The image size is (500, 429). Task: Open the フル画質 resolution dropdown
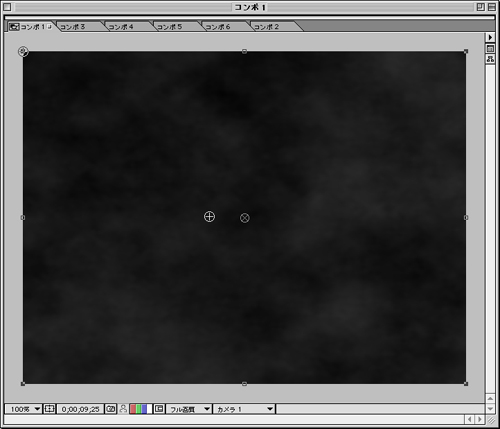(189, 409)
